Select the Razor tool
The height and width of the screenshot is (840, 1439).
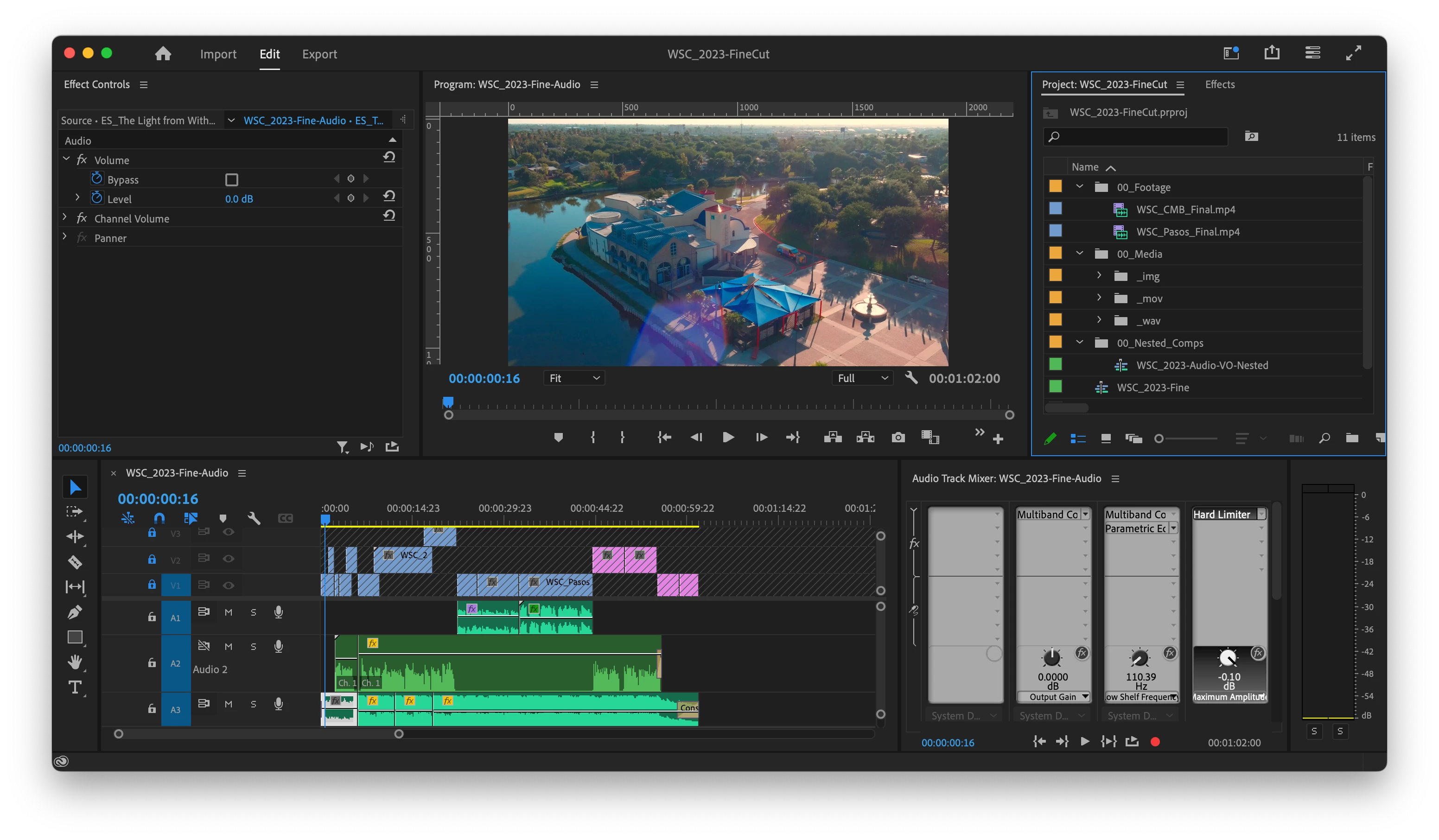75,562
